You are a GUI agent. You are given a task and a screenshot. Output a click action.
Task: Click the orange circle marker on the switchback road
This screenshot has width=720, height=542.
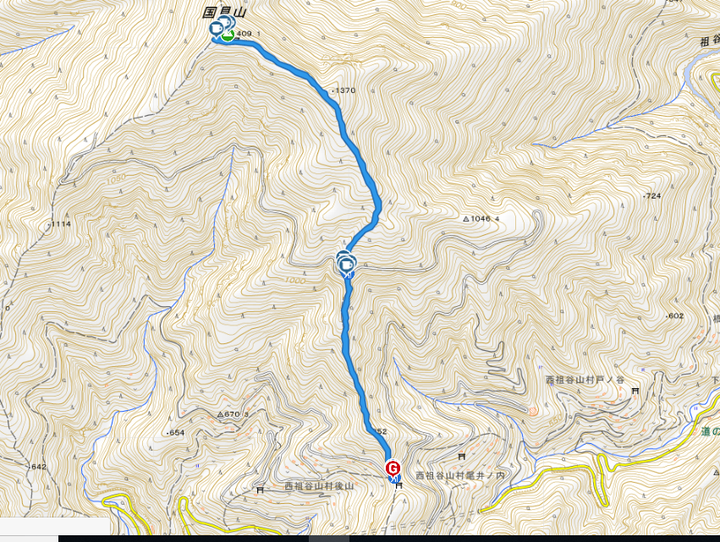533,411
